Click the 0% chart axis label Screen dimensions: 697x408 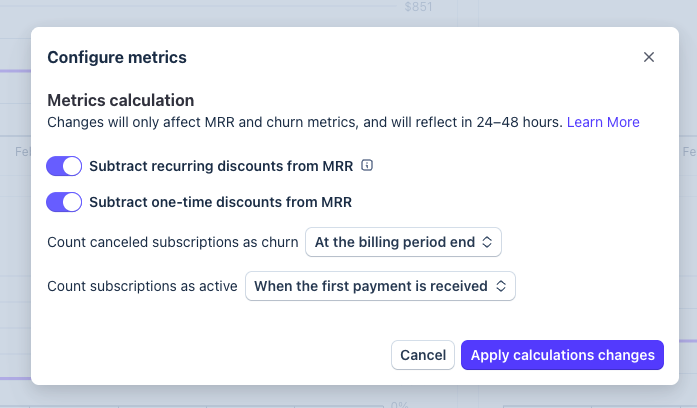click(x=398, y=404)
